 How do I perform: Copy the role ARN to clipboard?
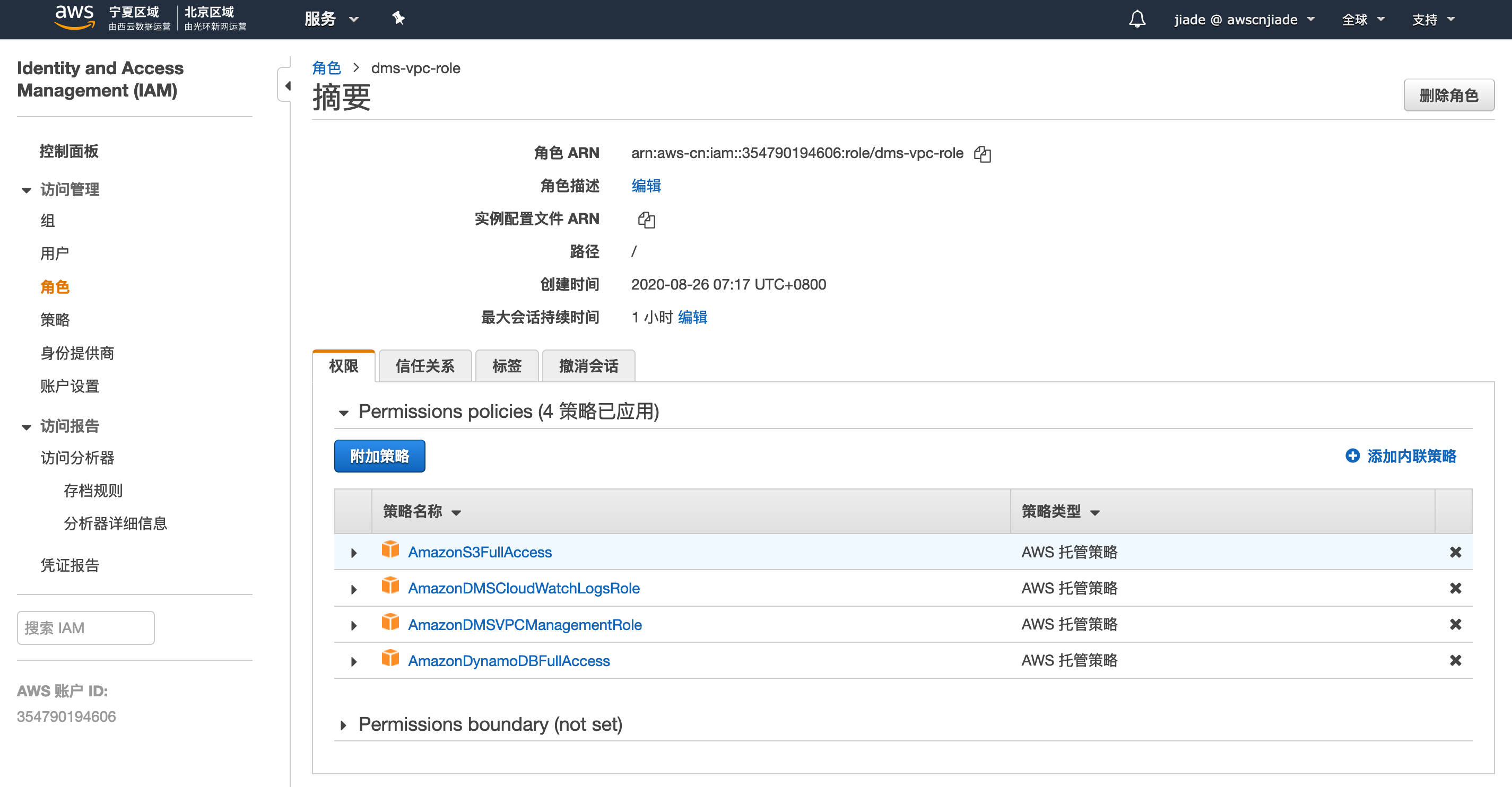[x=982, y=154]
